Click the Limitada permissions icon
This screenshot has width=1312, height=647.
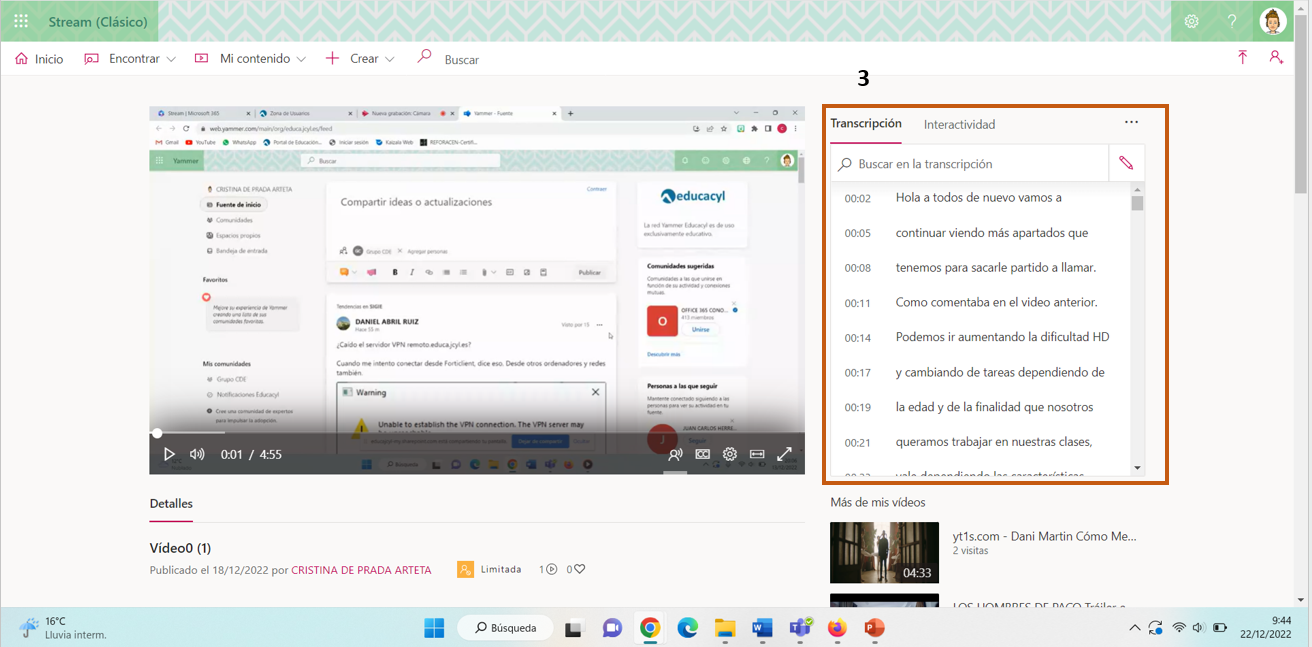click(x=465, y=569)
